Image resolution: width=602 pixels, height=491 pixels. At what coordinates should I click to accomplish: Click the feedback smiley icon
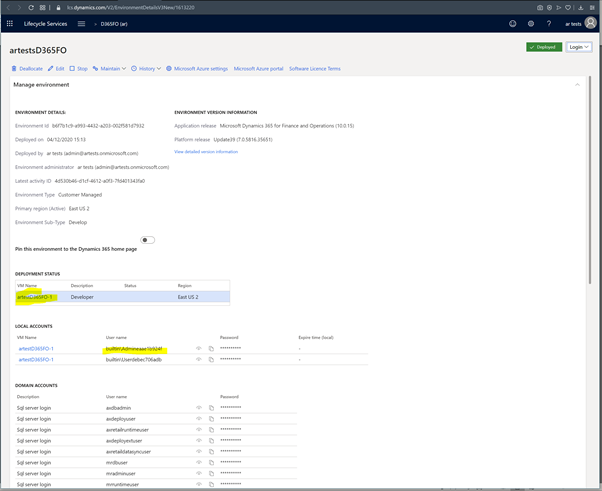click(513, 23)
